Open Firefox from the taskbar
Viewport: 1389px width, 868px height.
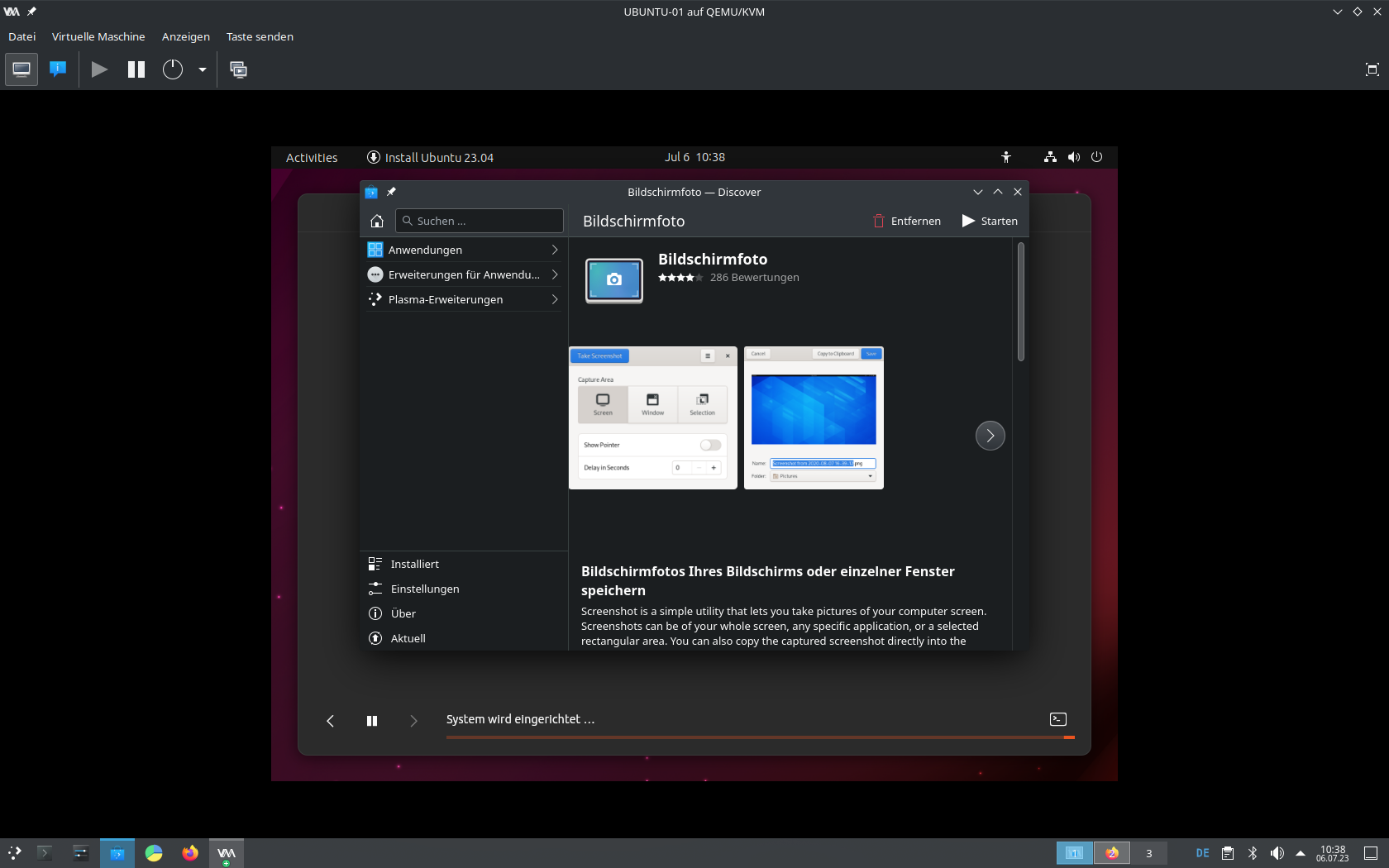point(190,853)
